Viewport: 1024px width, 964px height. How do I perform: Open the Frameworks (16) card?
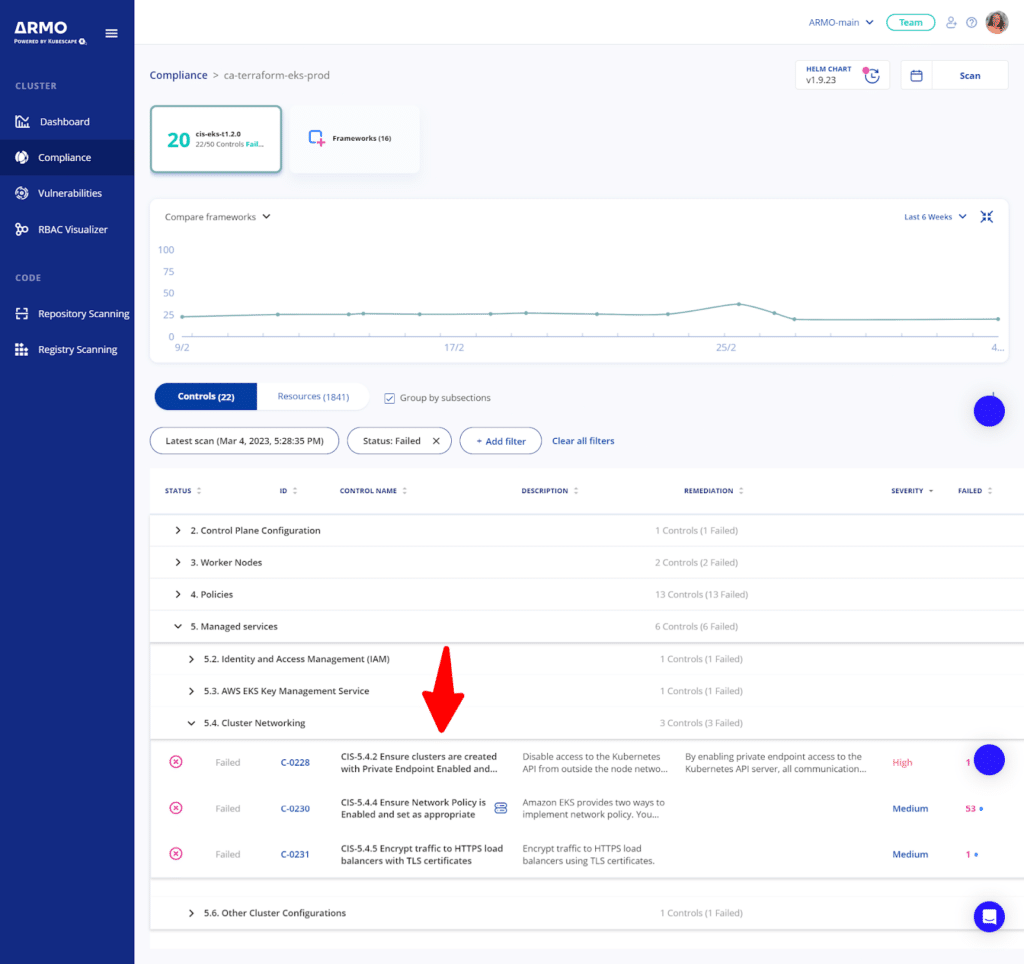pyautogui.click(x=355, y=139)
